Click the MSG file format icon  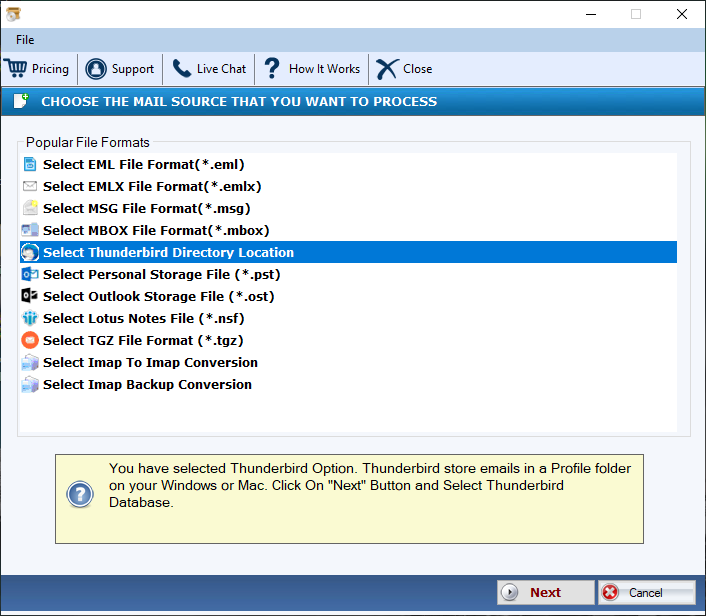30,208
